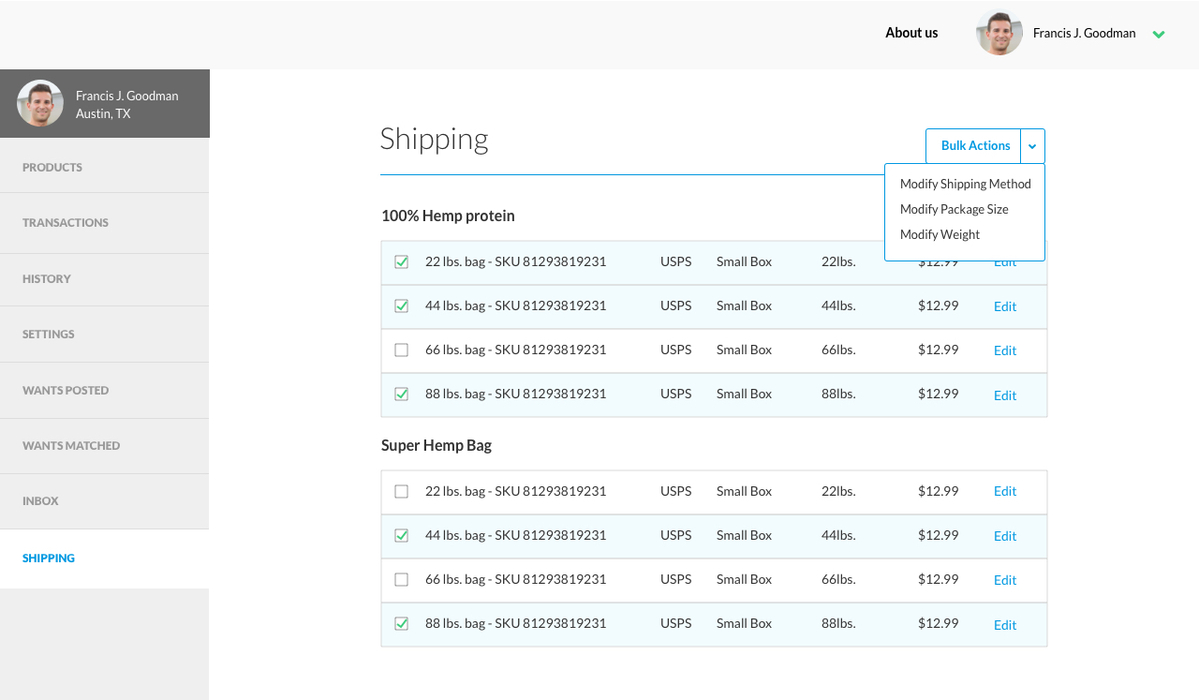Uncheck 22 lbs. bag under 100% Hemp protein
The image size is (1199, 700).
(x=401, y=262)
